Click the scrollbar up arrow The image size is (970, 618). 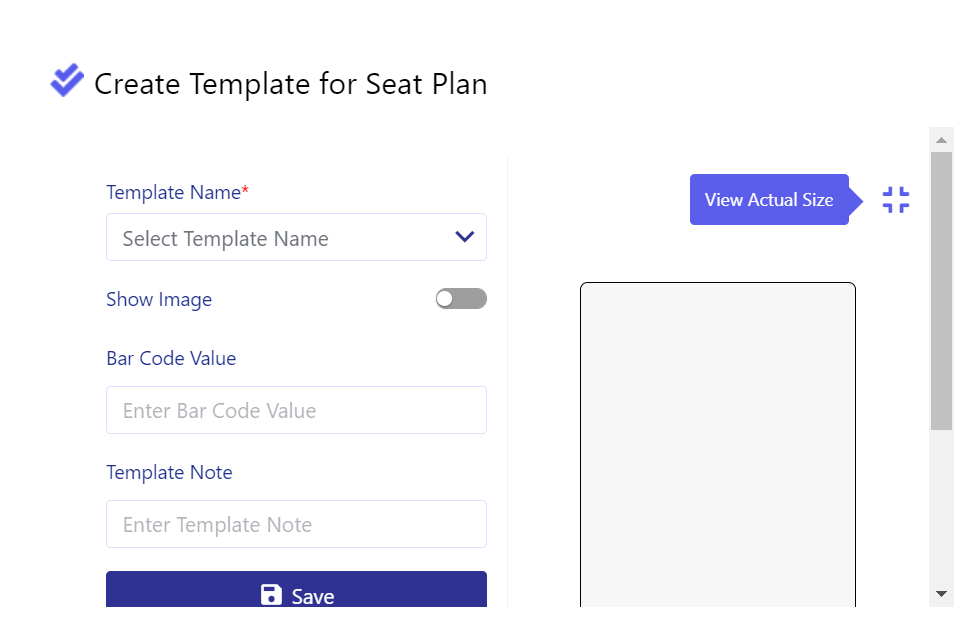coord(941,140)
